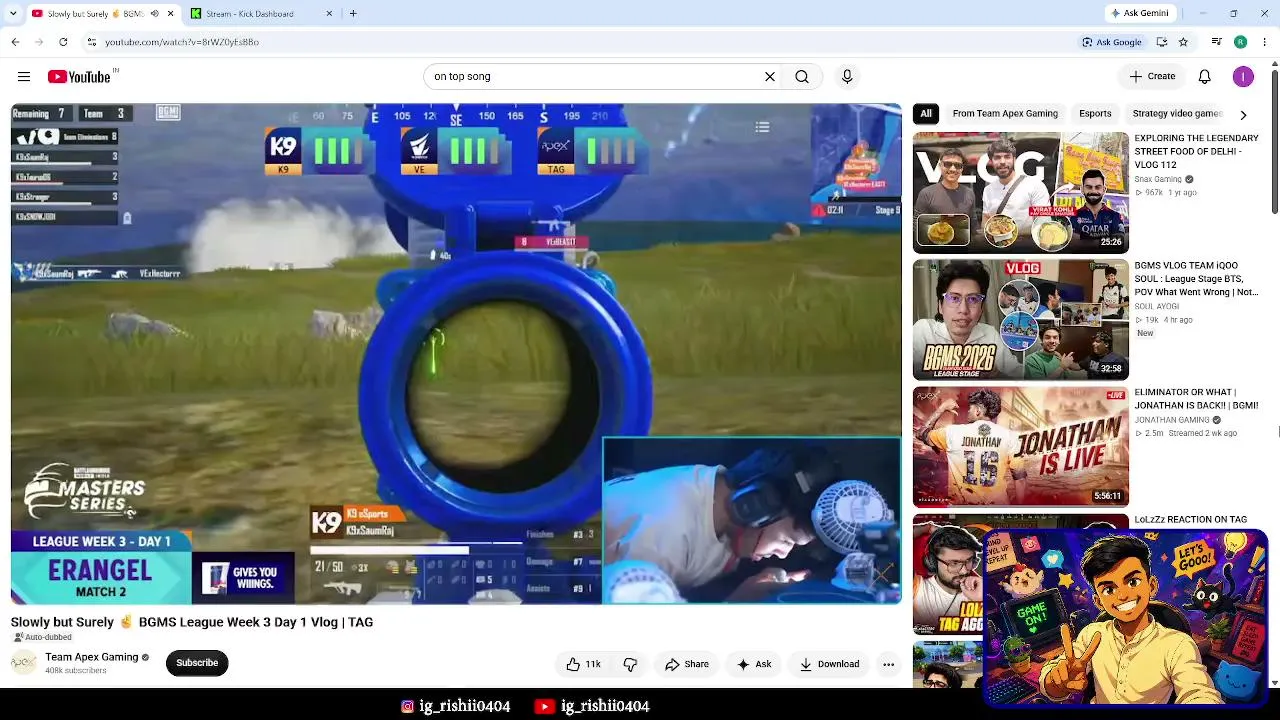This screenshot has height=720, width=1280.
Task: Open the Chrome three-dot menu
Action: pos(1264,42)
